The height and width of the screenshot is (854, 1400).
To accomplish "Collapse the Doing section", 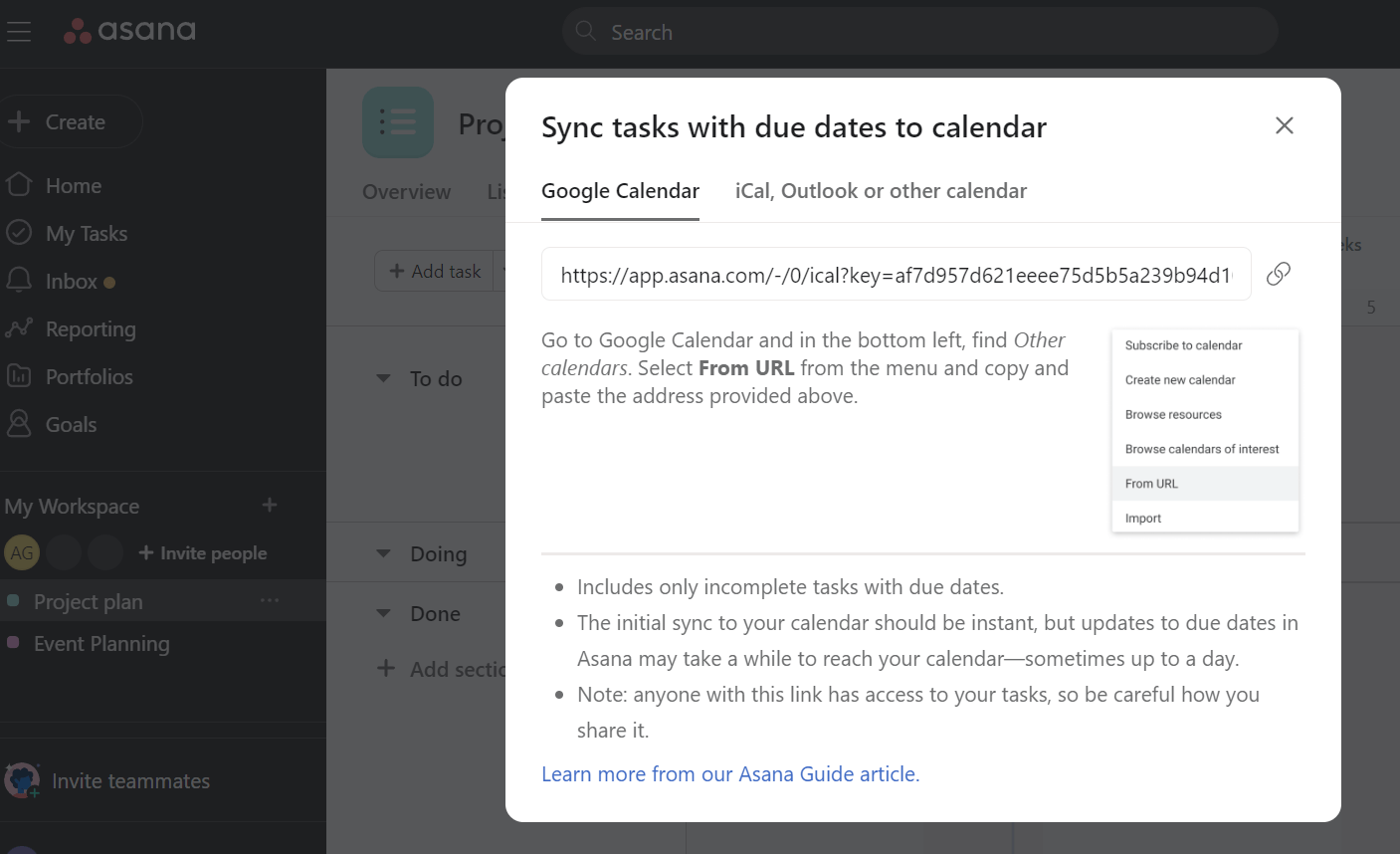I will (x=383, y=553).
